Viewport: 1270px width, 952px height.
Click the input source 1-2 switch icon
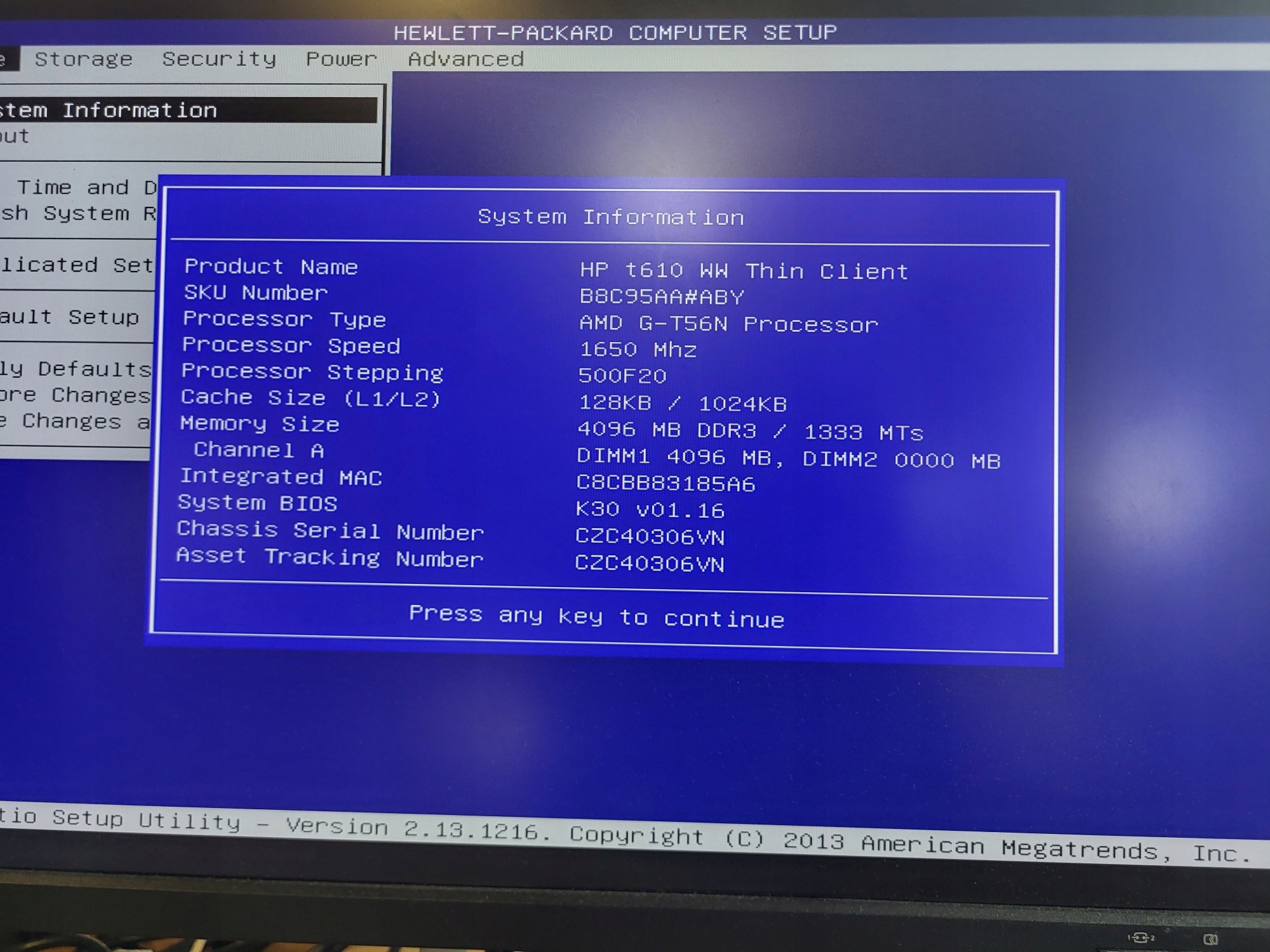coord(1141,937)
